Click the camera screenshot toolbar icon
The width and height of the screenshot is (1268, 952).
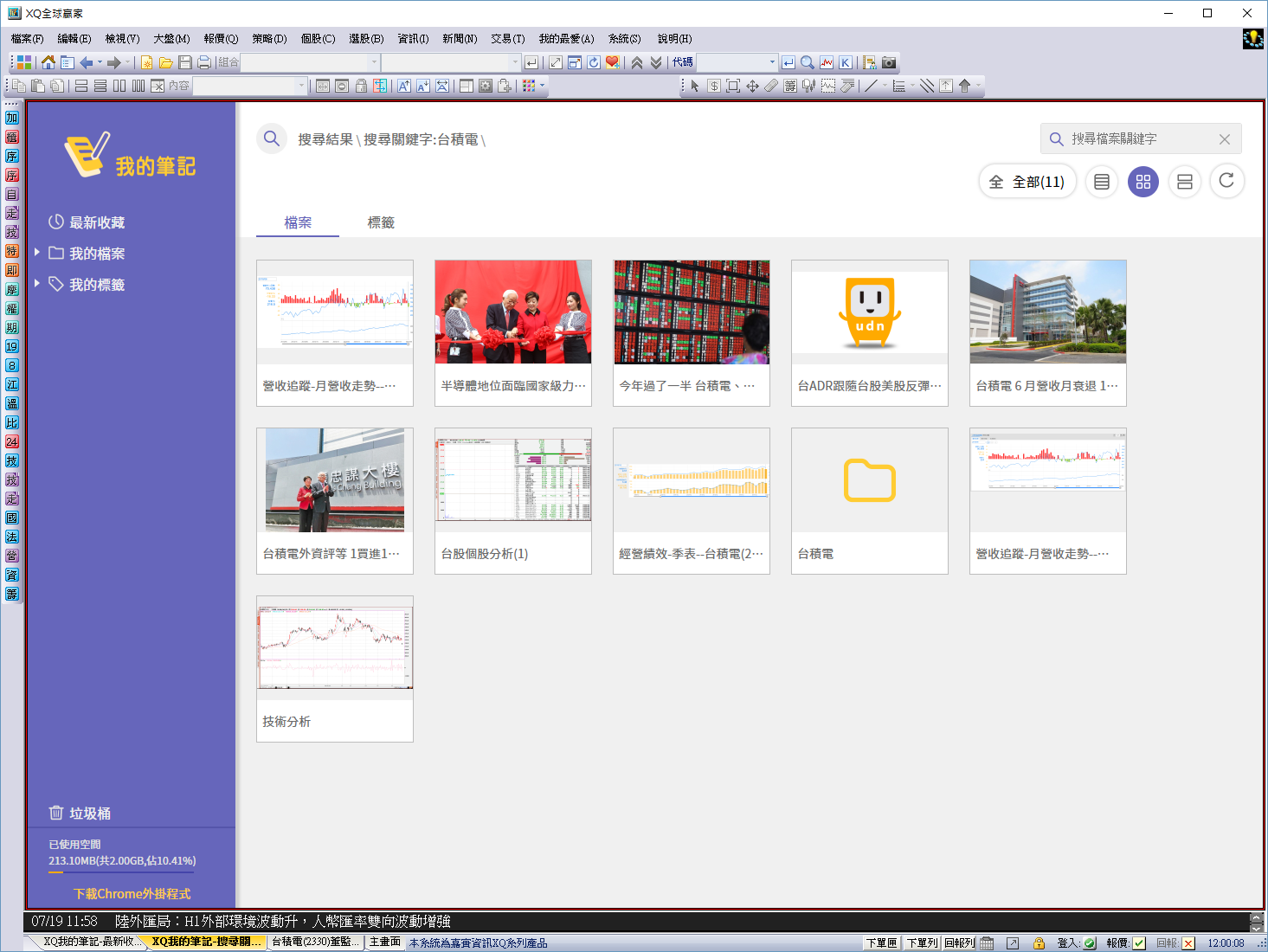click(889, 62)
